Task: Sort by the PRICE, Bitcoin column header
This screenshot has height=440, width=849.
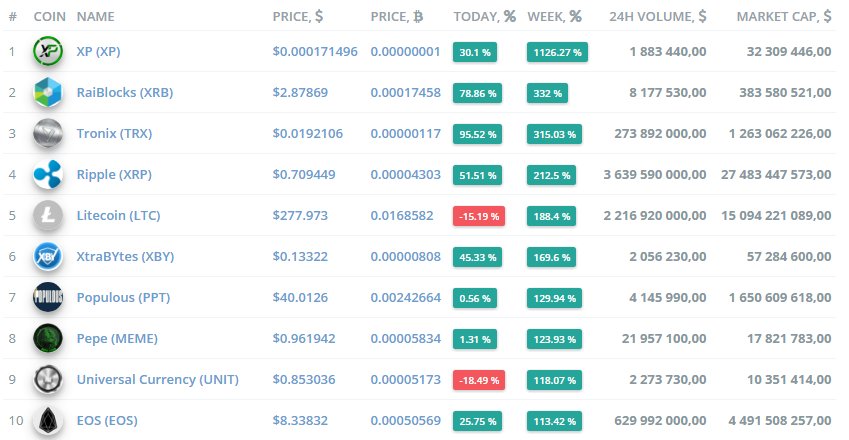Action: coord(396,17)
